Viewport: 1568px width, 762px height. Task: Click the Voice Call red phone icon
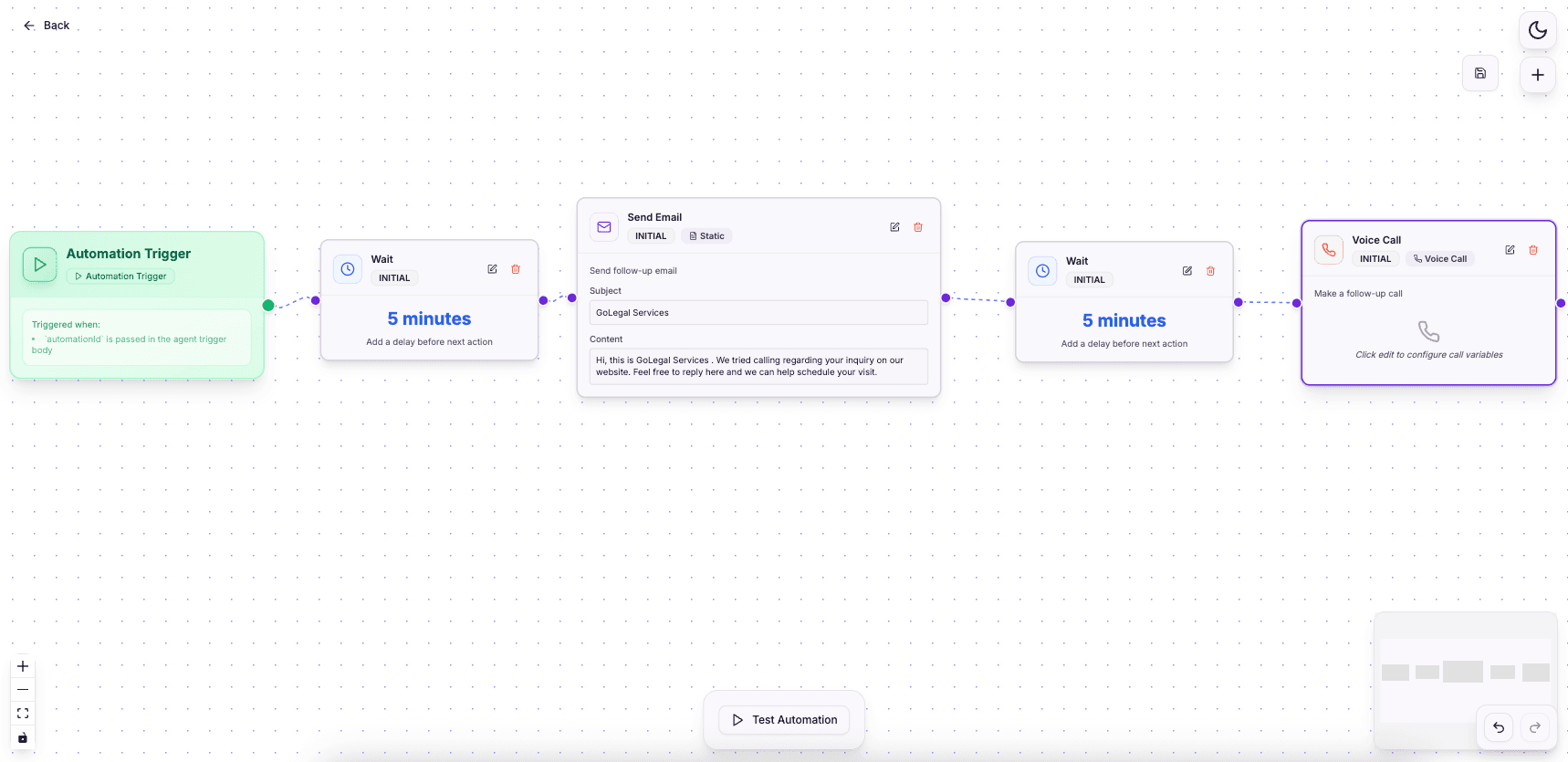1329,250
